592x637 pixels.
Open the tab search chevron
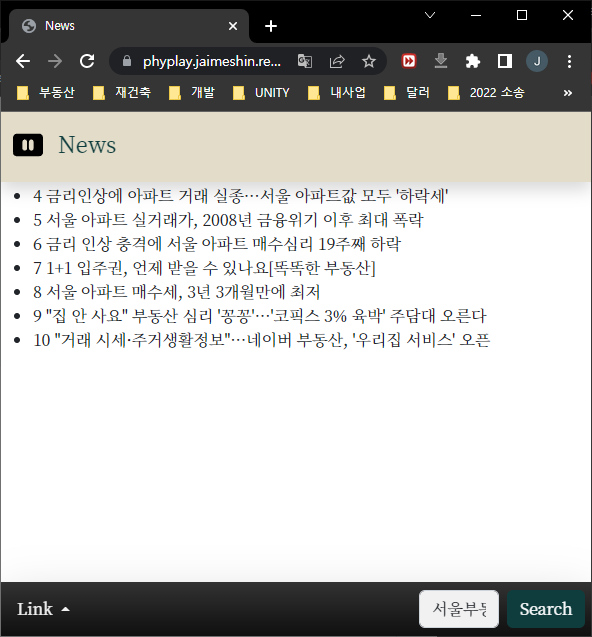click(430, 15)
